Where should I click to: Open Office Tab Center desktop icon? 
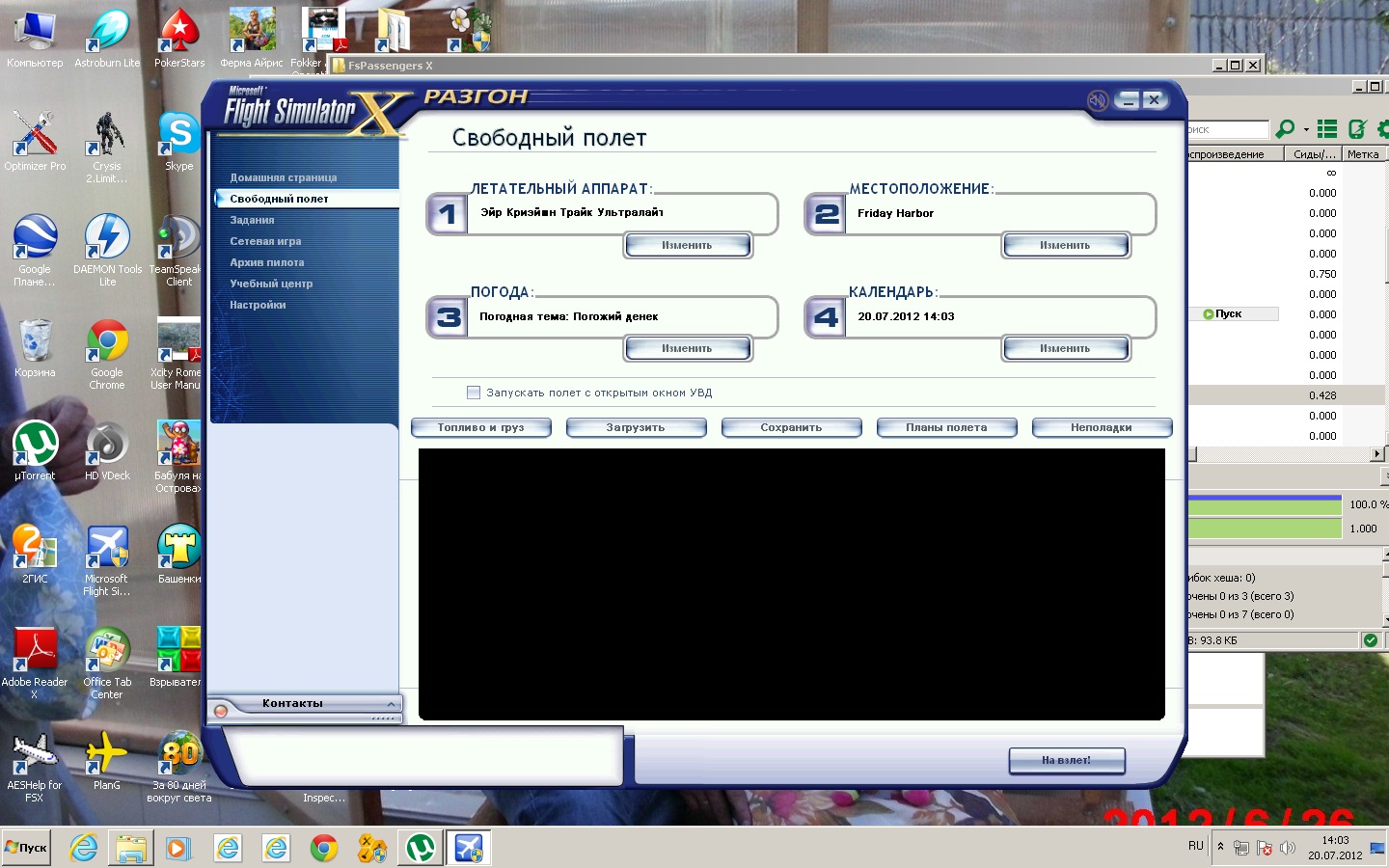point(107,663)
